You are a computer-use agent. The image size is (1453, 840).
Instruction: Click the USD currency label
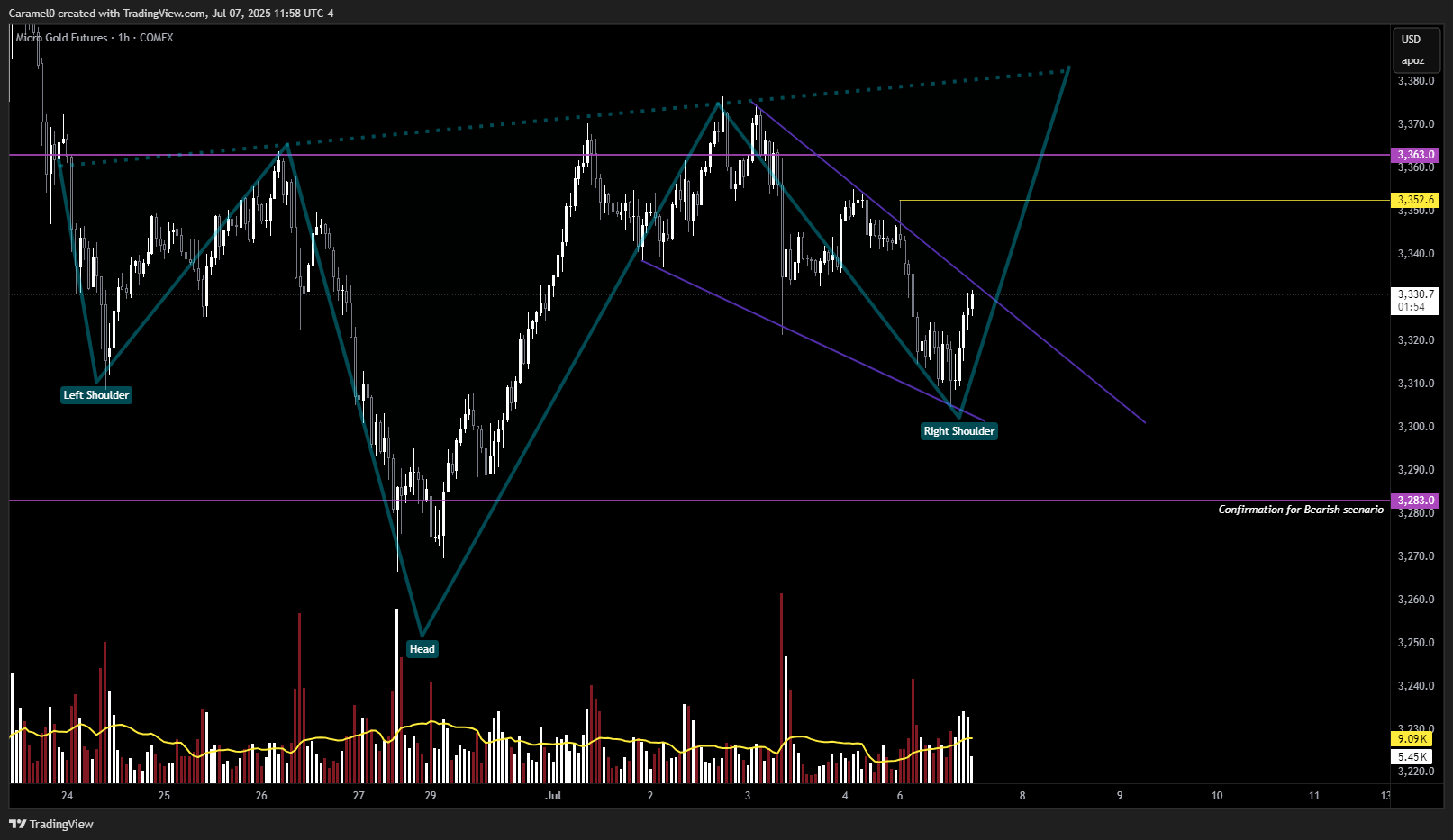pyautogui.click(x=1411, y=40)
